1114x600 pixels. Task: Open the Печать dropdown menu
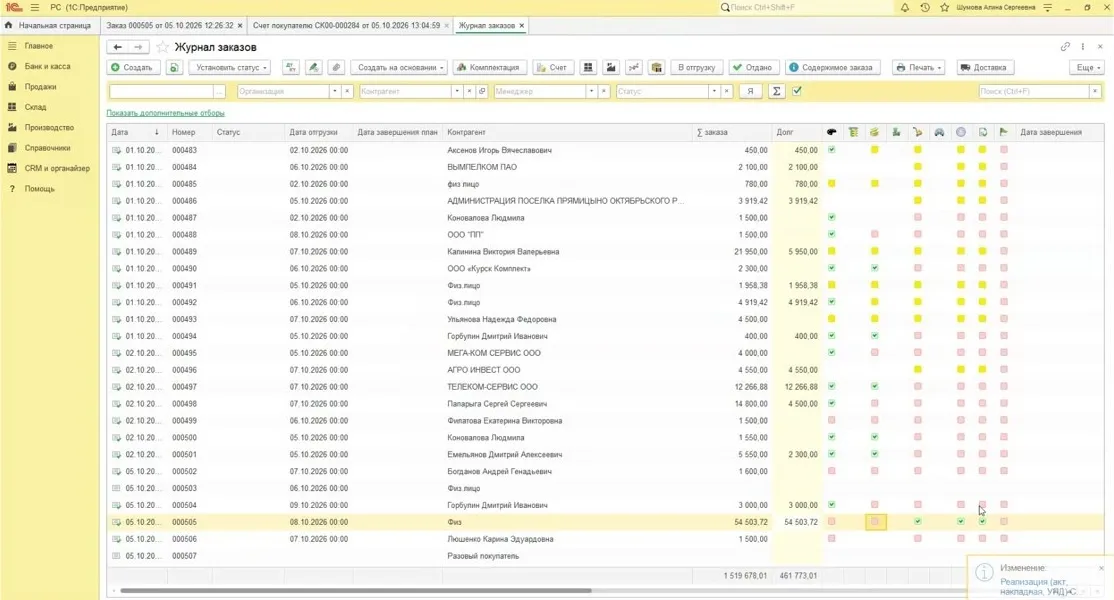919,67
